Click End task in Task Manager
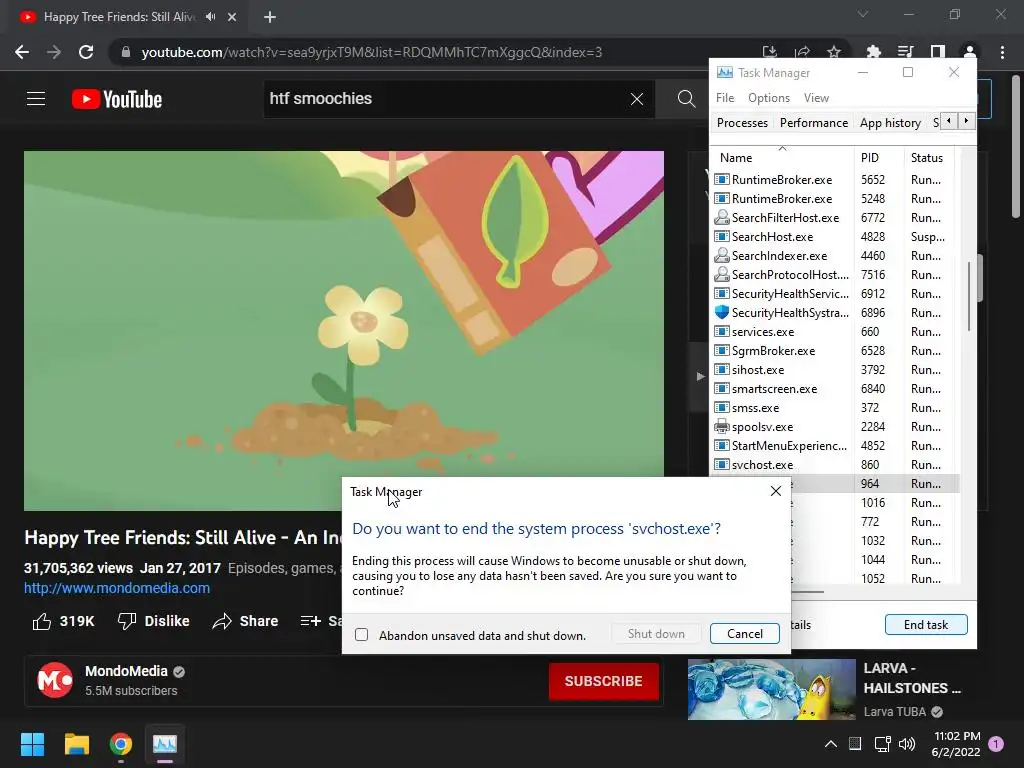Image resolution: width=1024 pixels, height=768 pixels. [925, 625]
